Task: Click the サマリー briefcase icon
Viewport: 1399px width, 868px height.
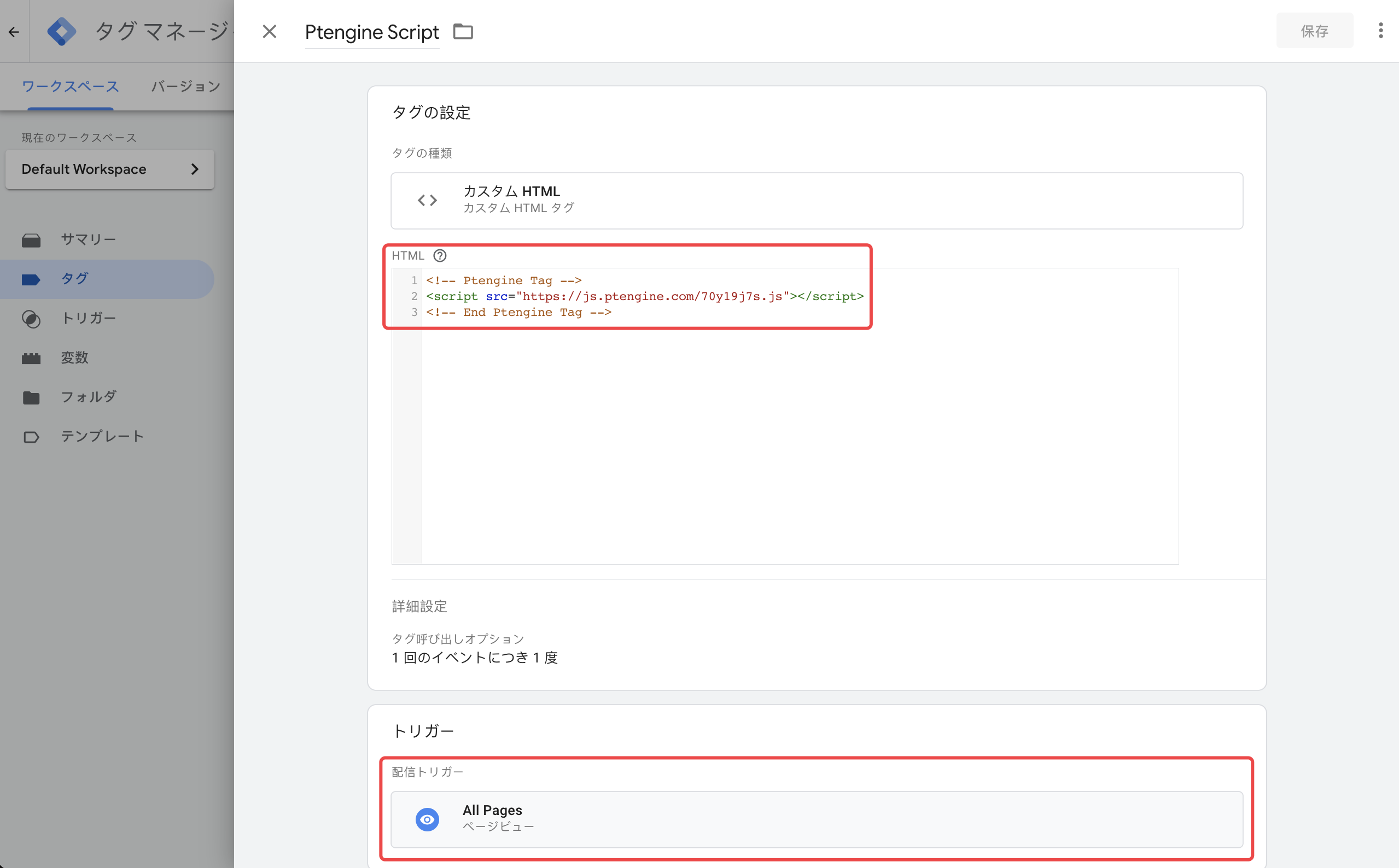Action: [x=31, y=240]
